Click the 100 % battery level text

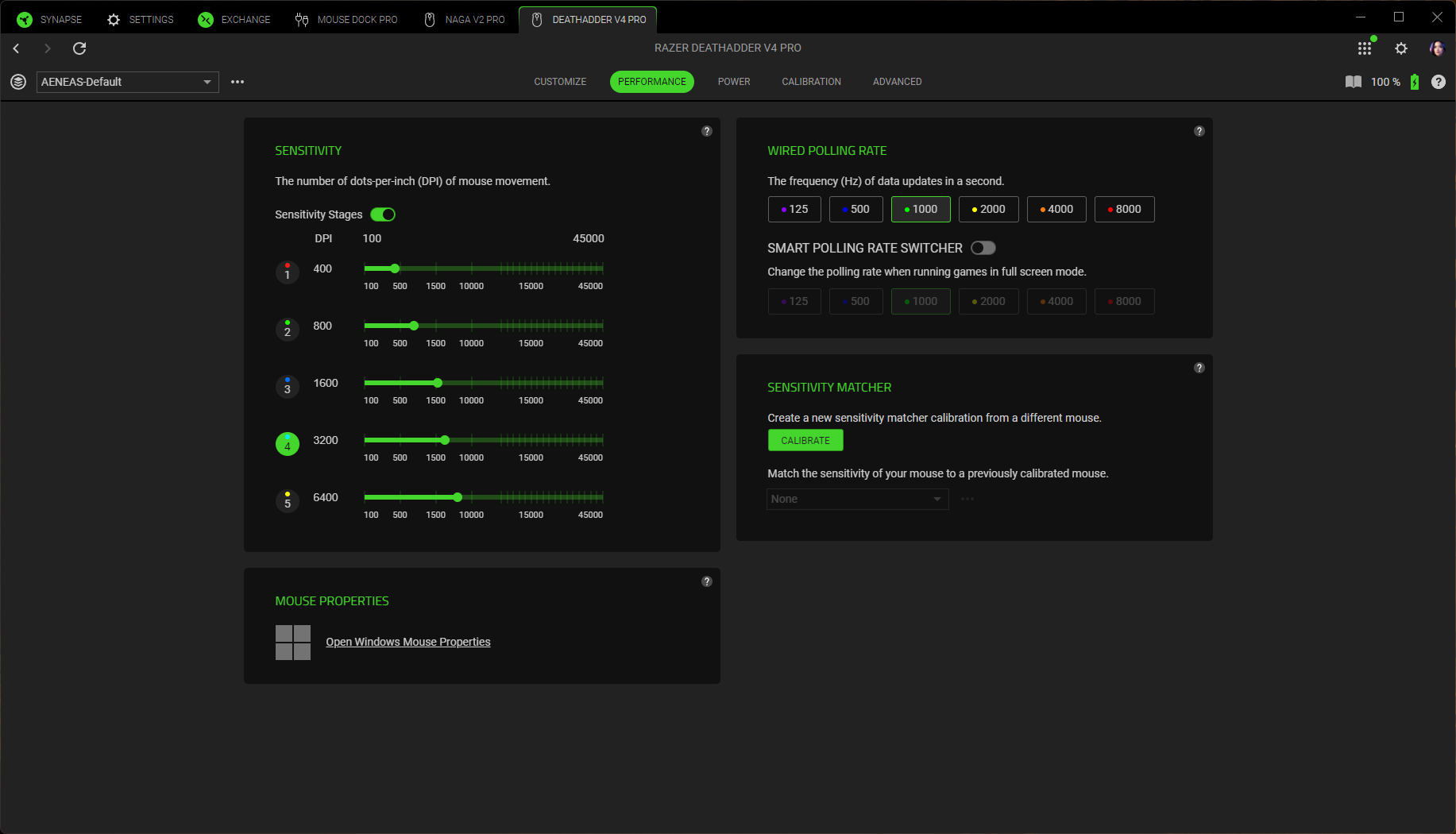click(x=1385, y=82)
